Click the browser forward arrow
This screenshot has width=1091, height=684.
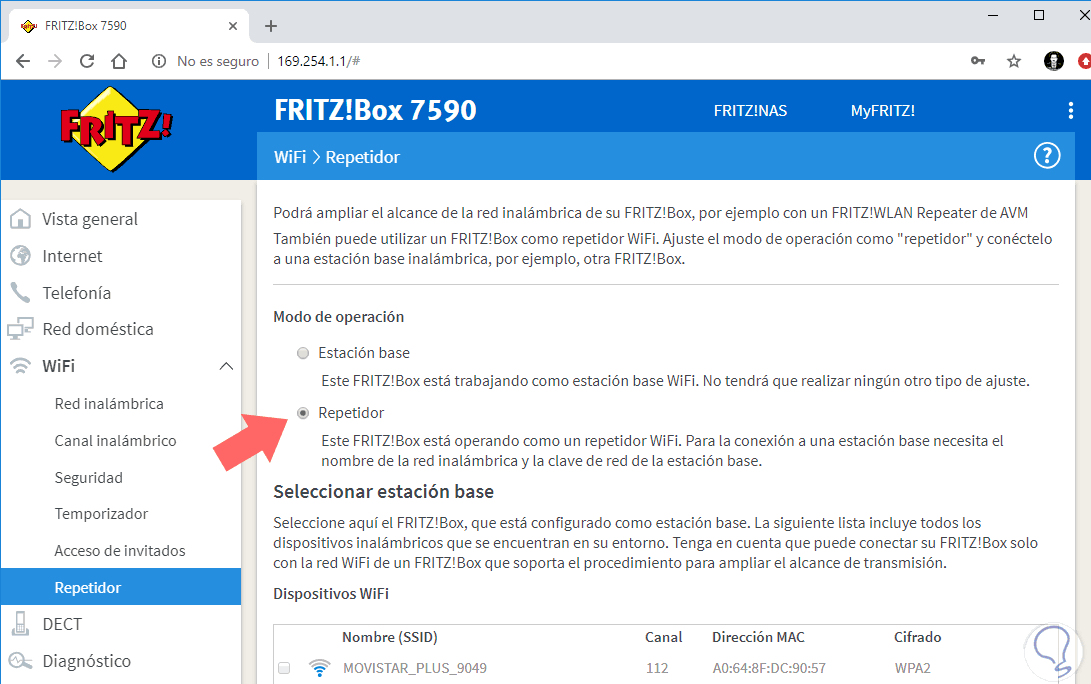point(55,61)
